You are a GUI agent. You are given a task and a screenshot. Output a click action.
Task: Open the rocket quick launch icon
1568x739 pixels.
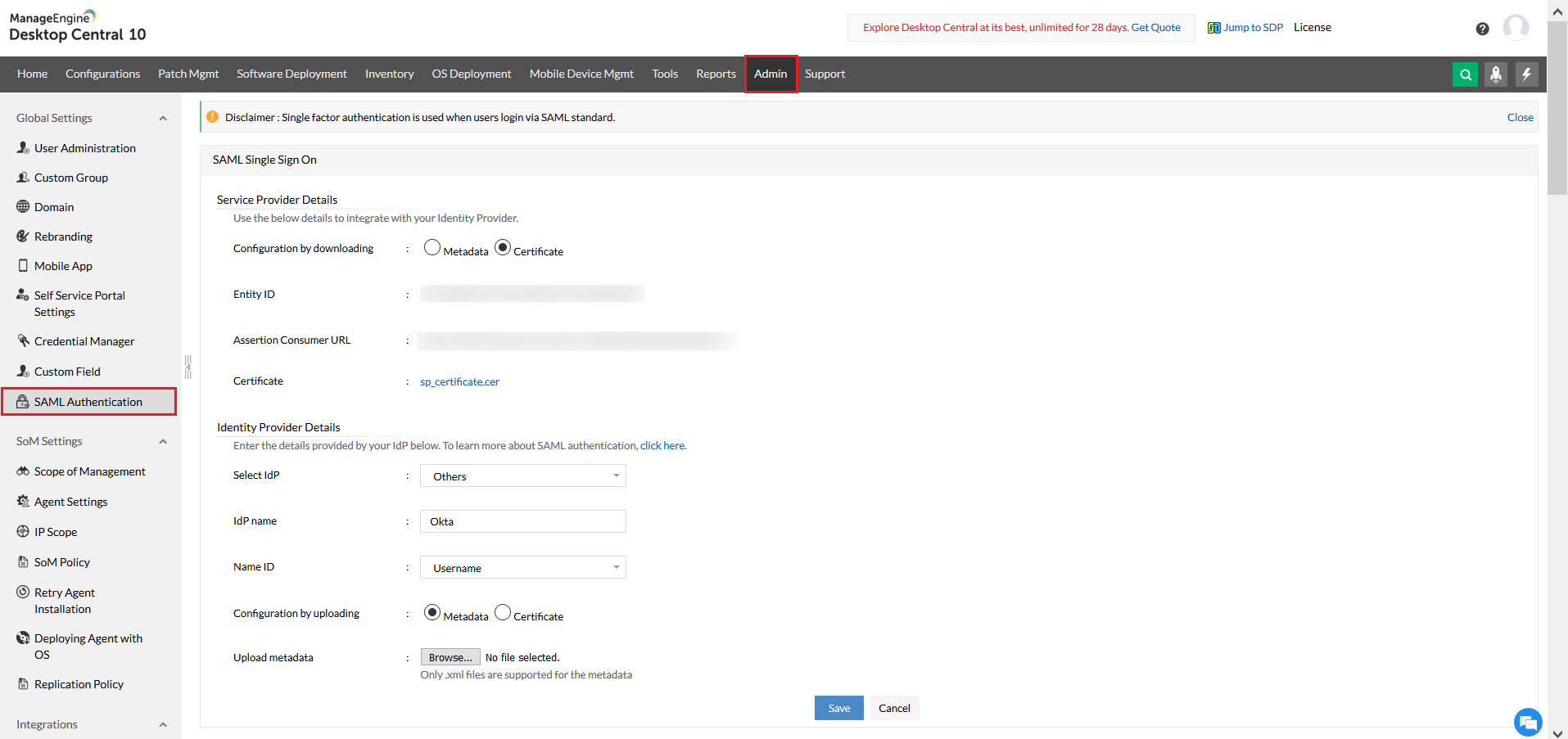pyautogui.click(x=1496, y=74)
